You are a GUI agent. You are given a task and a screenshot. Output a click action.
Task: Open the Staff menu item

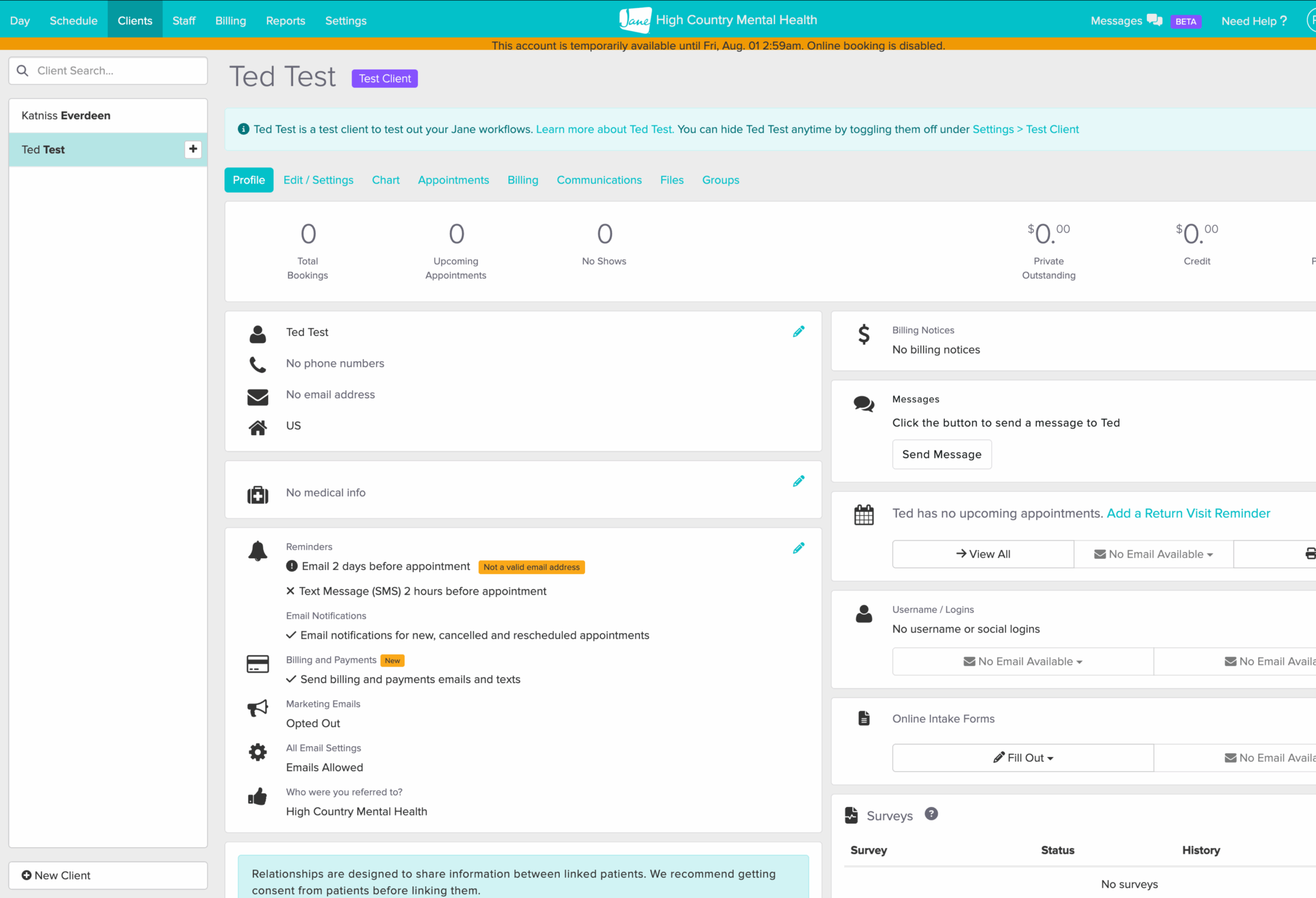click(x=184, y=21)
